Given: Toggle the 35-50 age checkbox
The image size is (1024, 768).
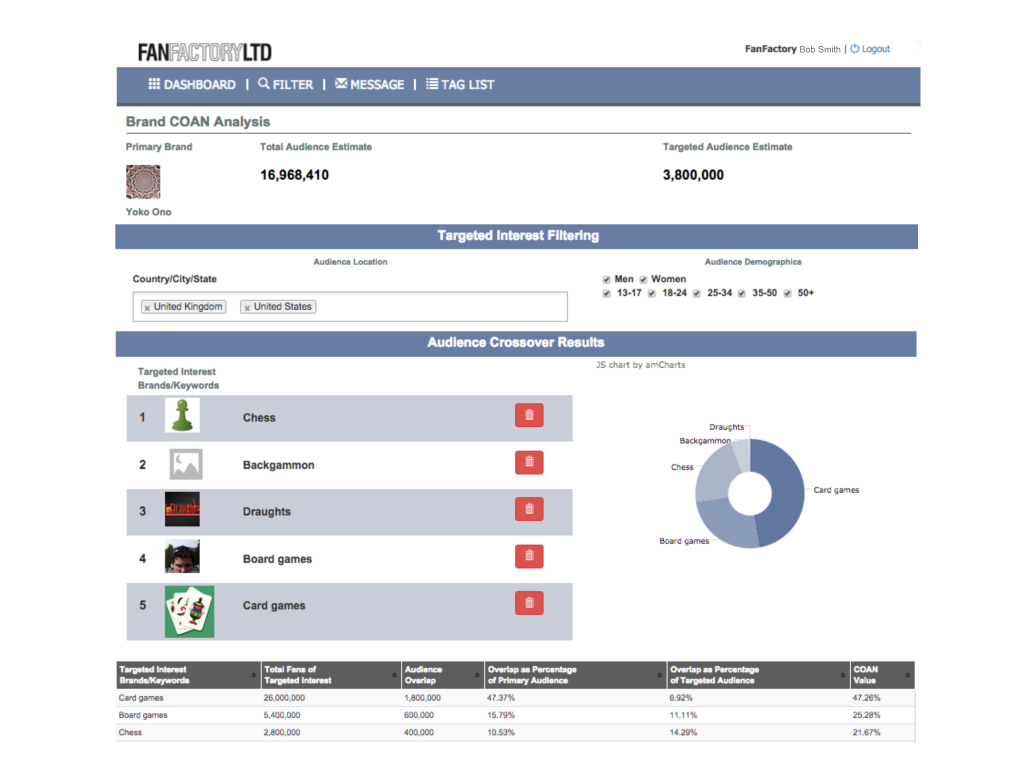Looking at the screenshot, I should pyautogui.click(x=742, y=294).
